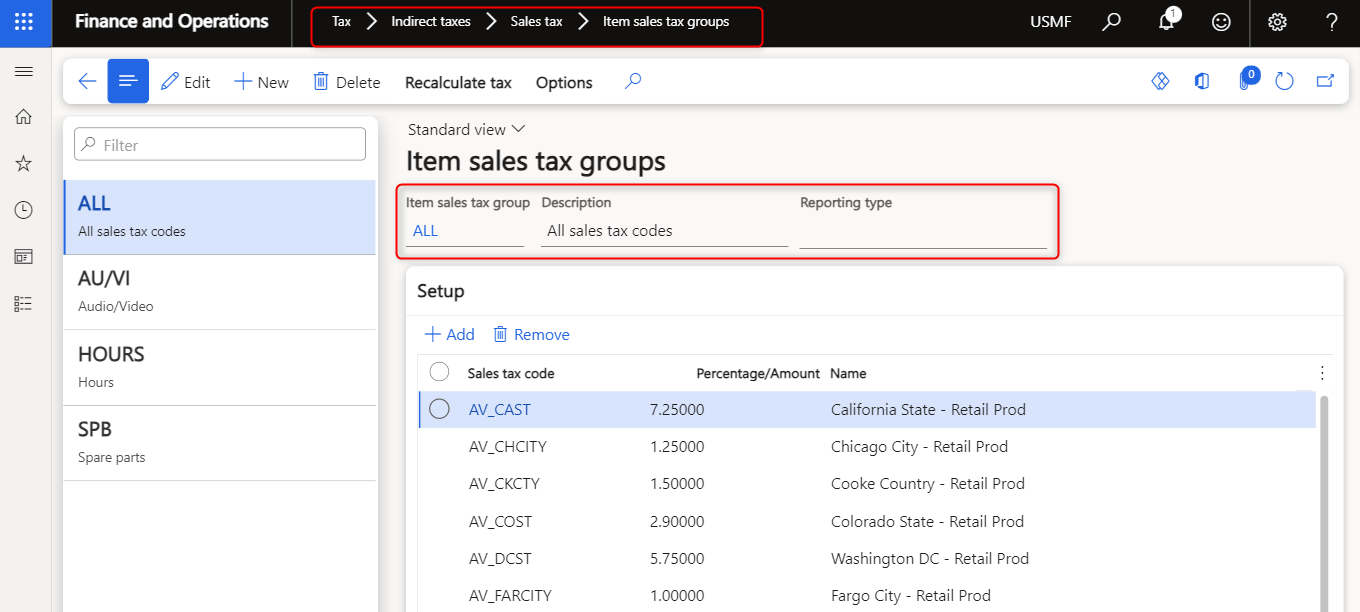The width and height of the screenshot is (1360, 612).
Task: Click Add in the Setup grid
Action: 449,334
